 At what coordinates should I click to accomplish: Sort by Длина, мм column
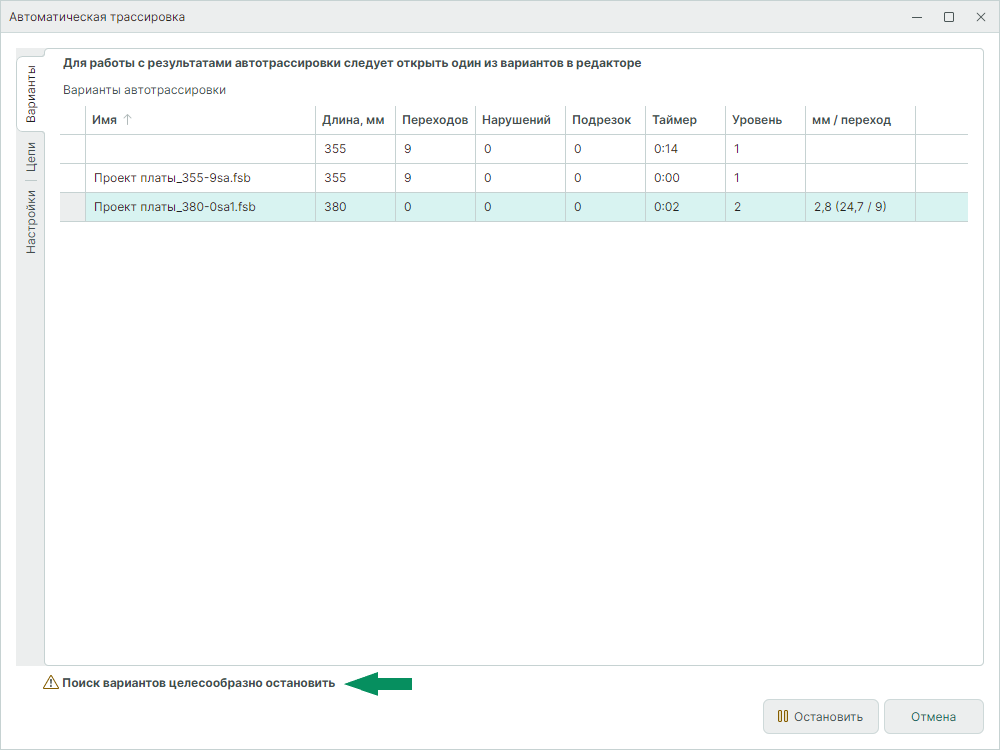click(353, 120)
